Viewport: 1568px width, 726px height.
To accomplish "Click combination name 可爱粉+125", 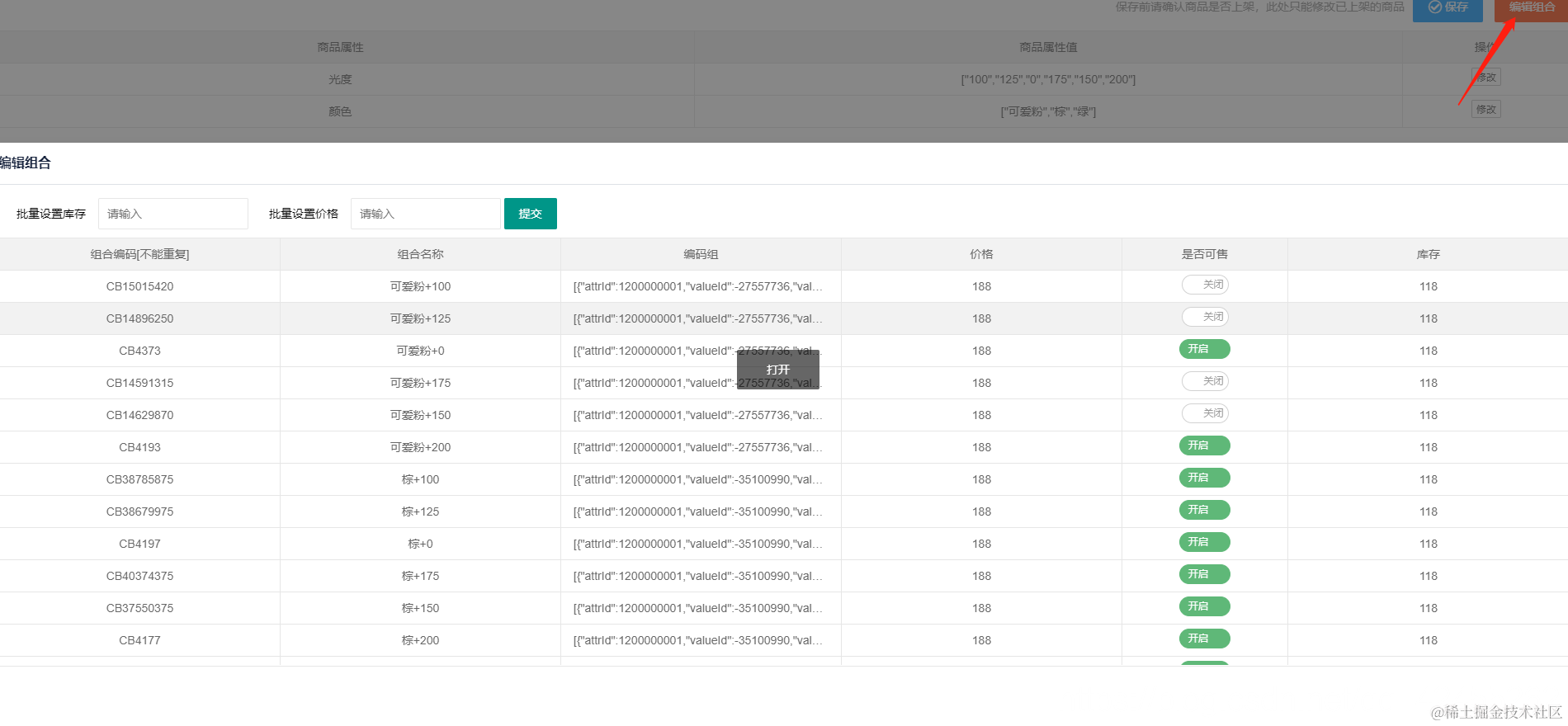I will (421, 318).
